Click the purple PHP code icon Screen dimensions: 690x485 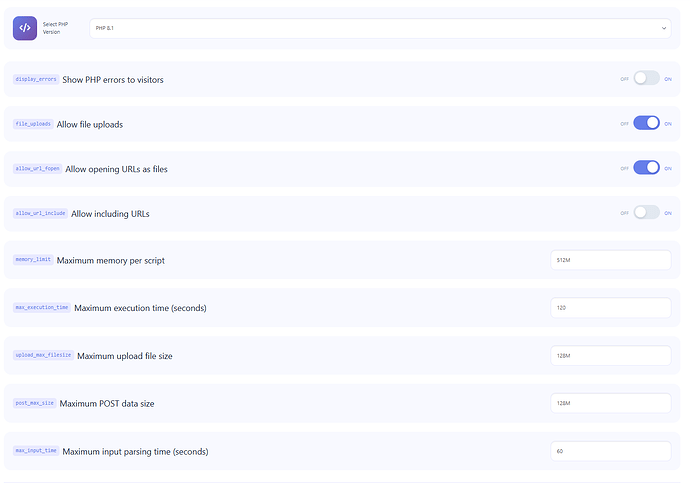[25, 28]
